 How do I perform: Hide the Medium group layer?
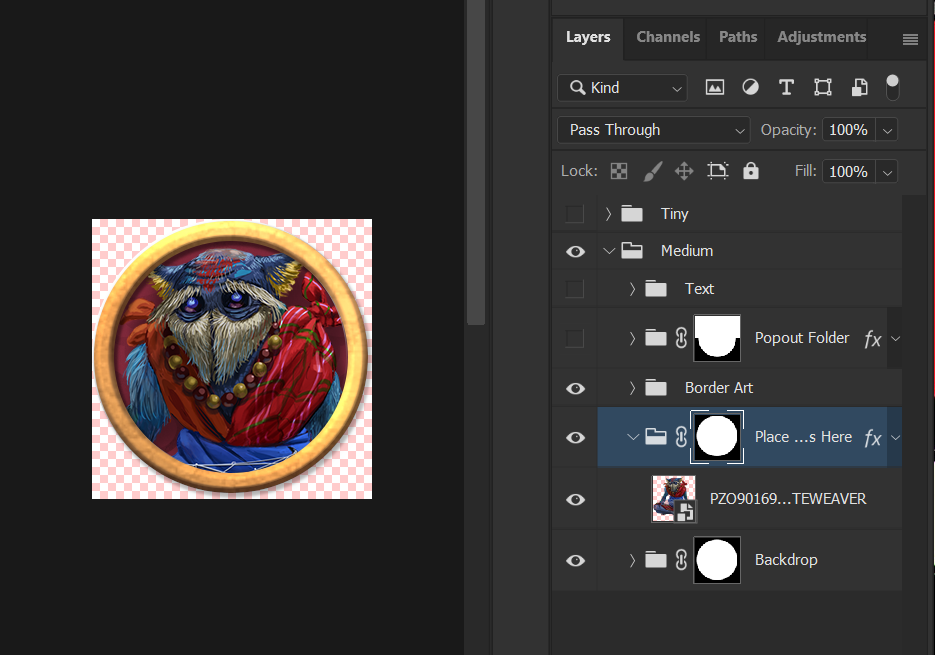point(575,252)
